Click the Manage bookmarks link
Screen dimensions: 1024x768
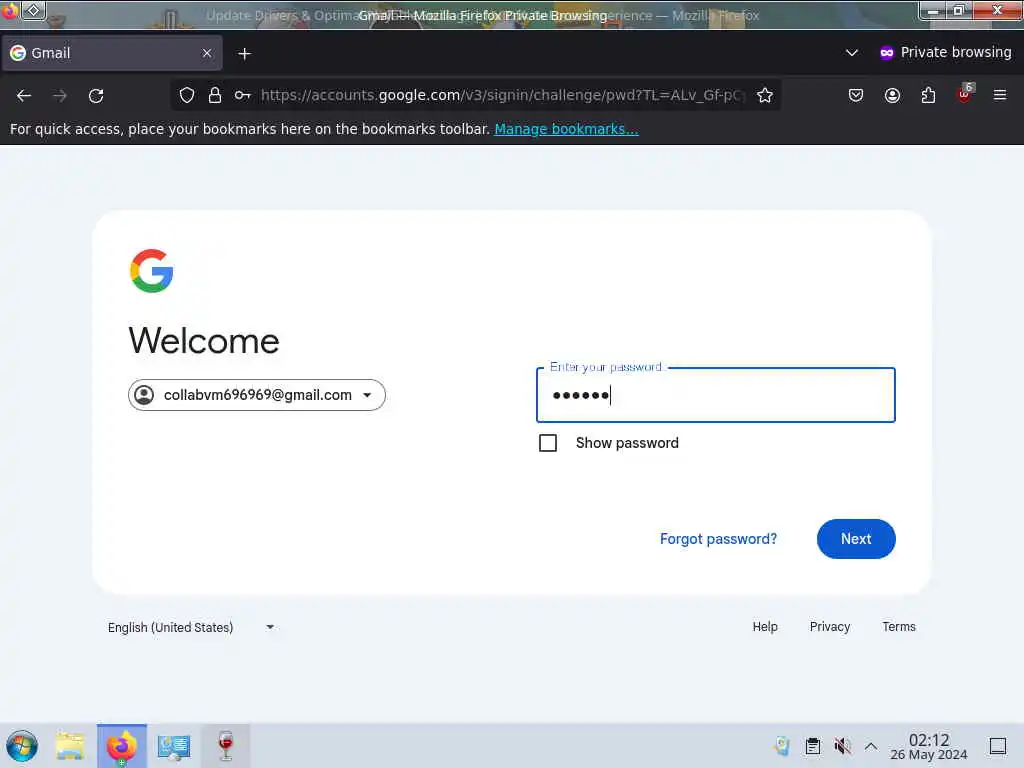click(566, 129)
